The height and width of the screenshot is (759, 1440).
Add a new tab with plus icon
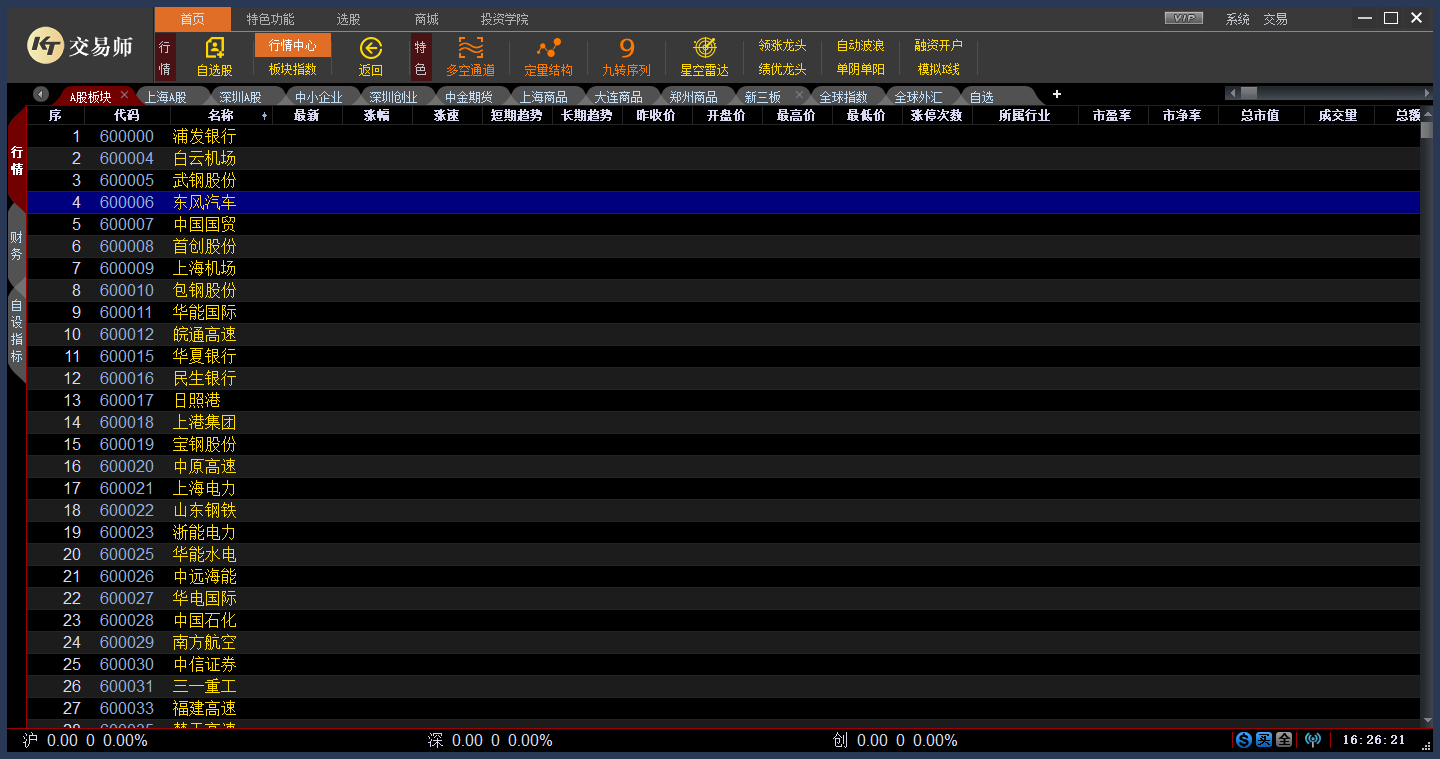(1057, 94)
